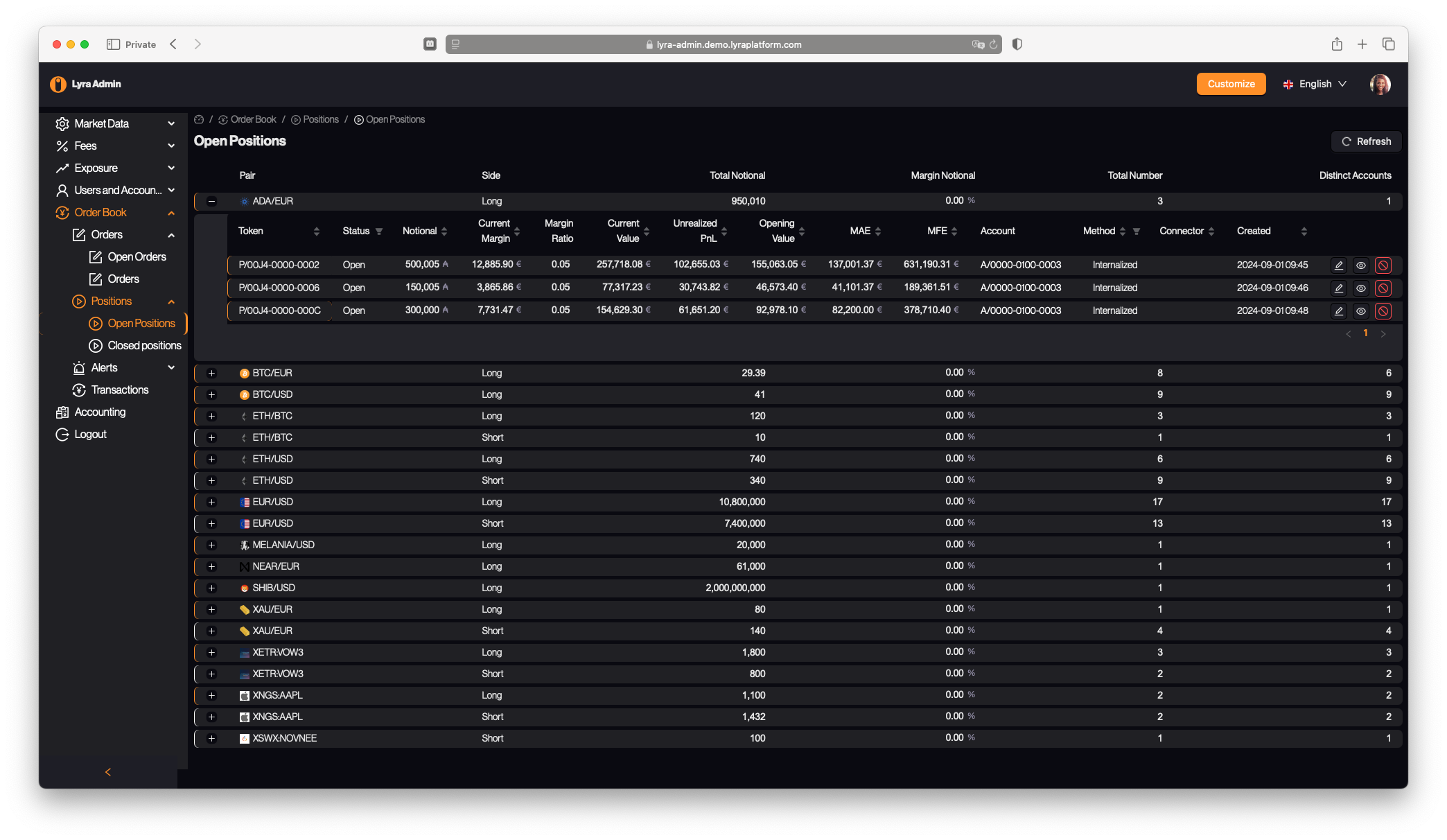Click eye icon for position P/00J4-0000-0006
1447x840 pixels.
tap(1361, 288)
